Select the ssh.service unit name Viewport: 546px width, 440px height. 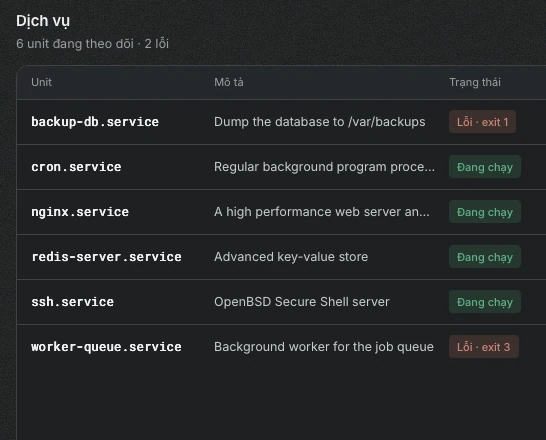click(72, 302)
